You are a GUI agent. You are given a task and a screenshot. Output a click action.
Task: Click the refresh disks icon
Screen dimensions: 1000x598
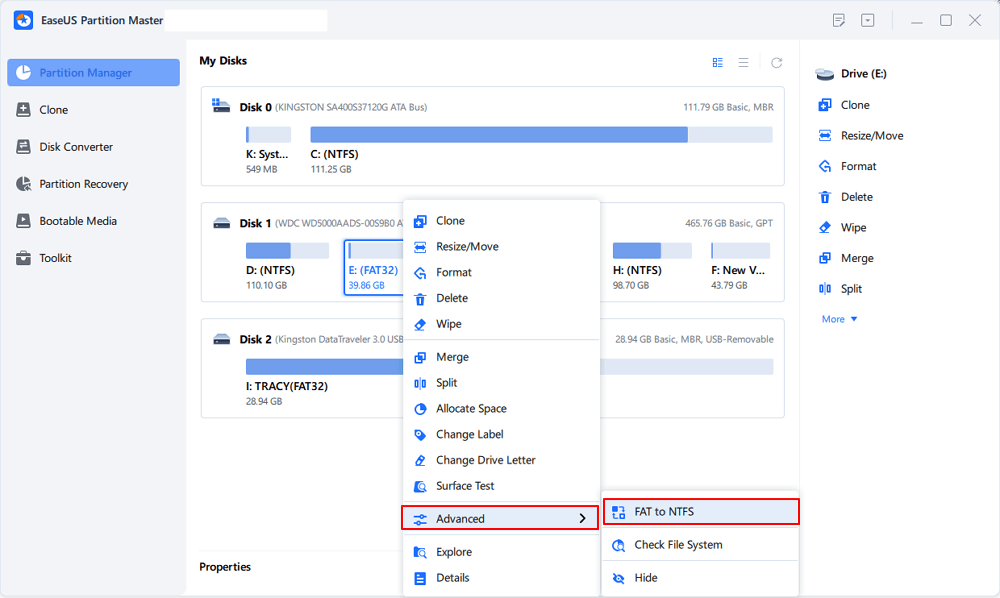point(776,62)
